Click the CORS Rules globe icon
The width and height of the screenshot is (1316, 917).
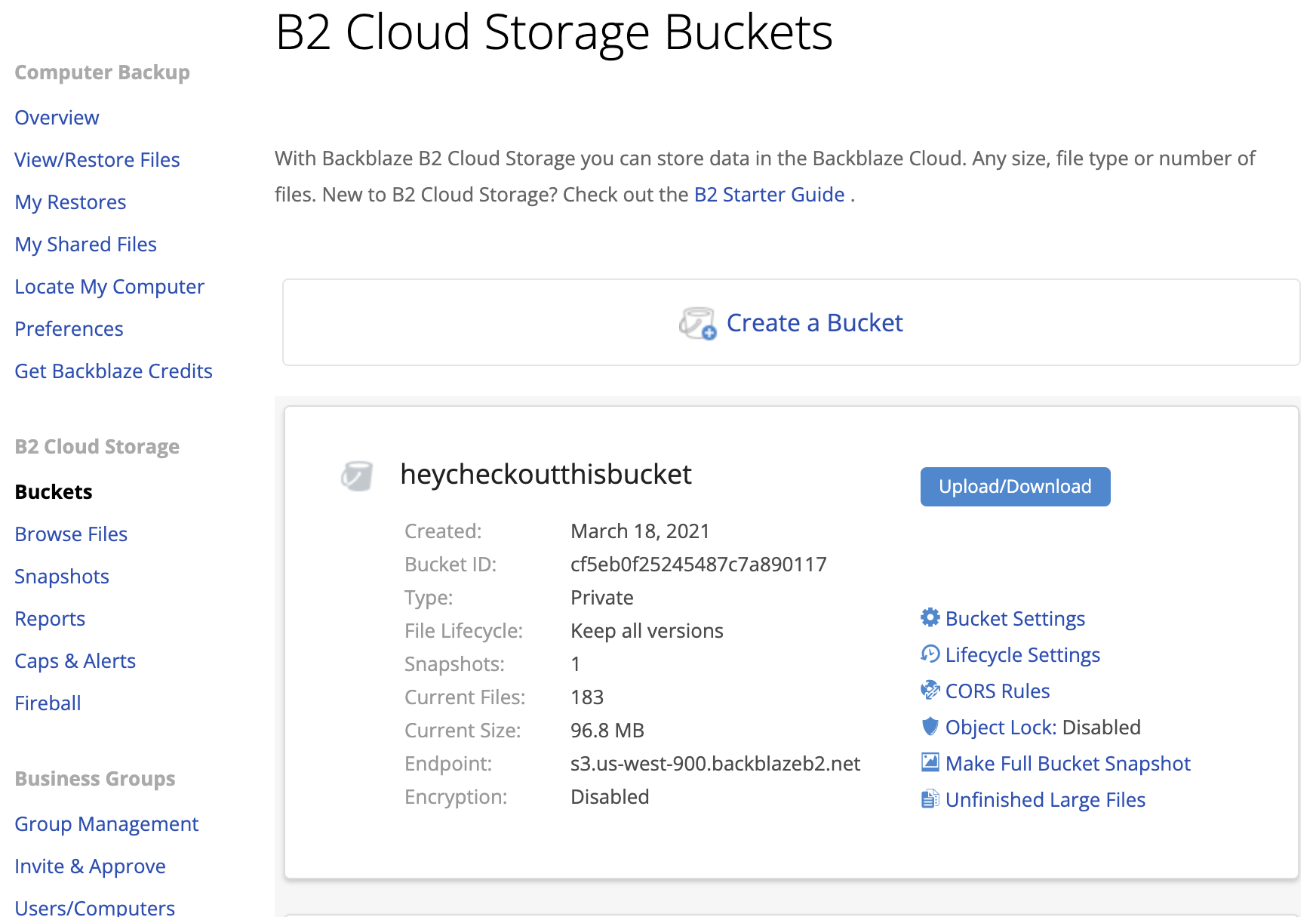[930, 690]
